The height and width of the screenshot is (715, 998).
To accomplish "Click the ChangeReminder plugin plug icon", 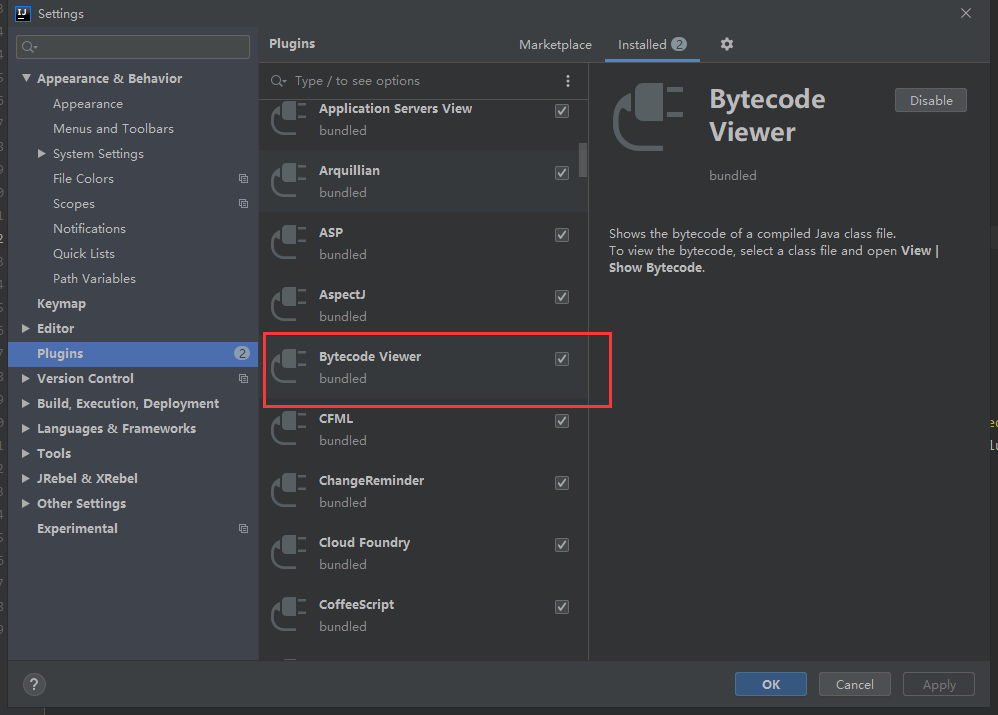I will [289, 491].
